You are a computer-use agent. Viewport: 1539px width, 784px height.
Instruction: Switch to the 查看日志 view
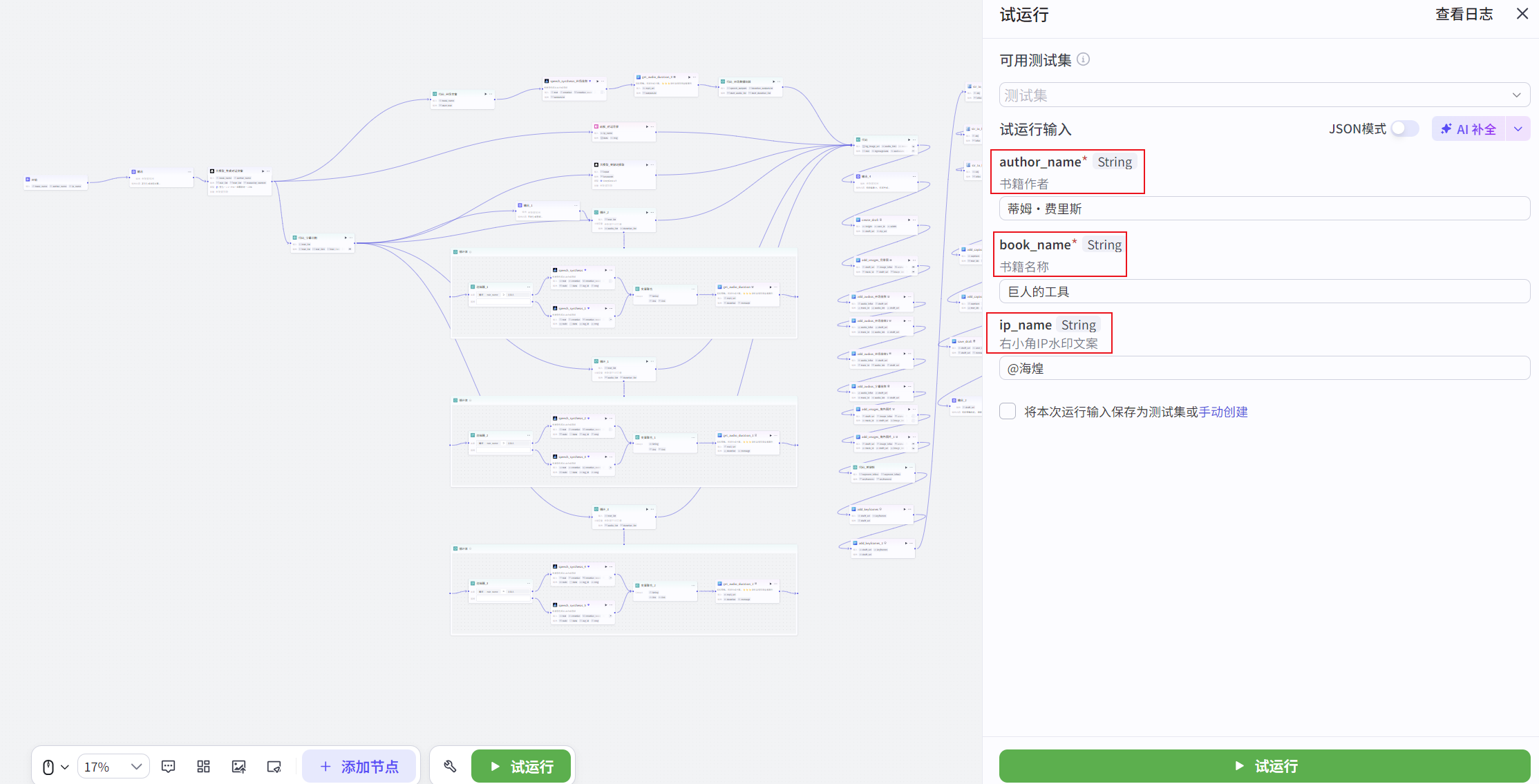point(1464,14)
